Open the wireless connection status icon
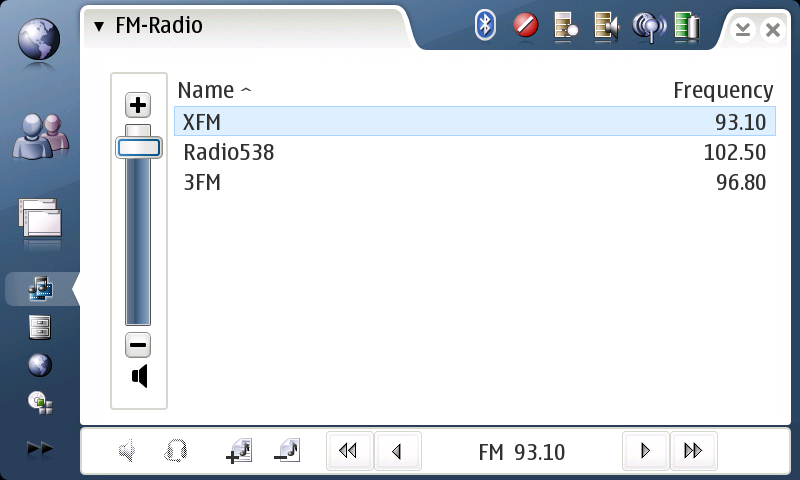The image size is (800, 480). point(648,26)
